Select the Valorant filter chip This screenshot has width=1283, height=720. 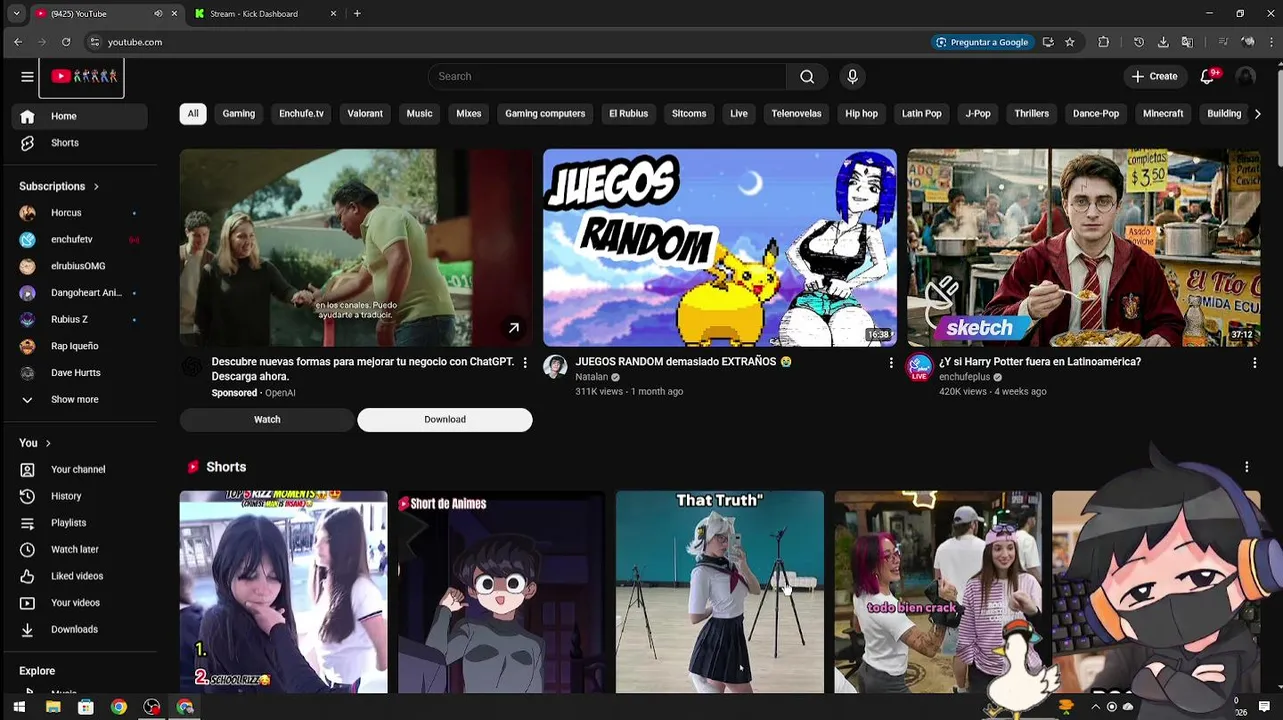point(365,114)
